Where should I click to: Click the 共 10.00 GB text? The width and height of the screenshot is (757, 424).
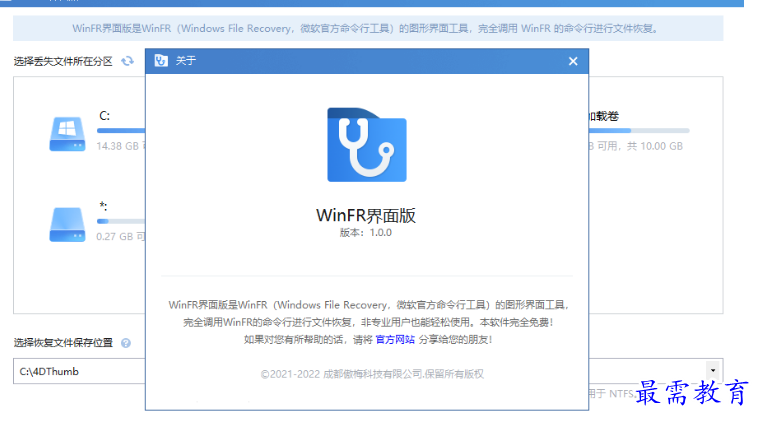coord(655,146)
